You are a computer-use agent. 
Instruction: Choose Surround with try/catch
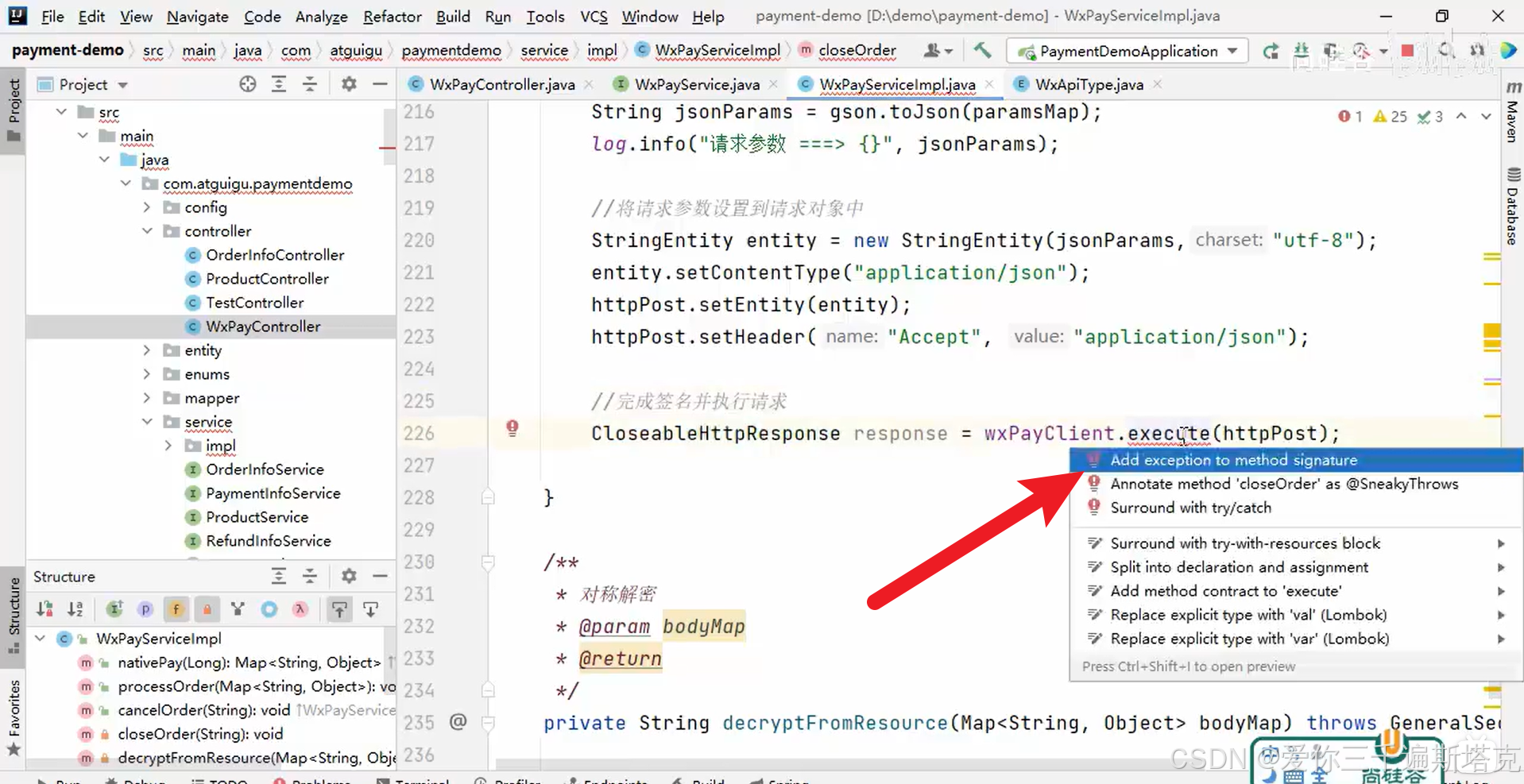tap(1296, 508)
